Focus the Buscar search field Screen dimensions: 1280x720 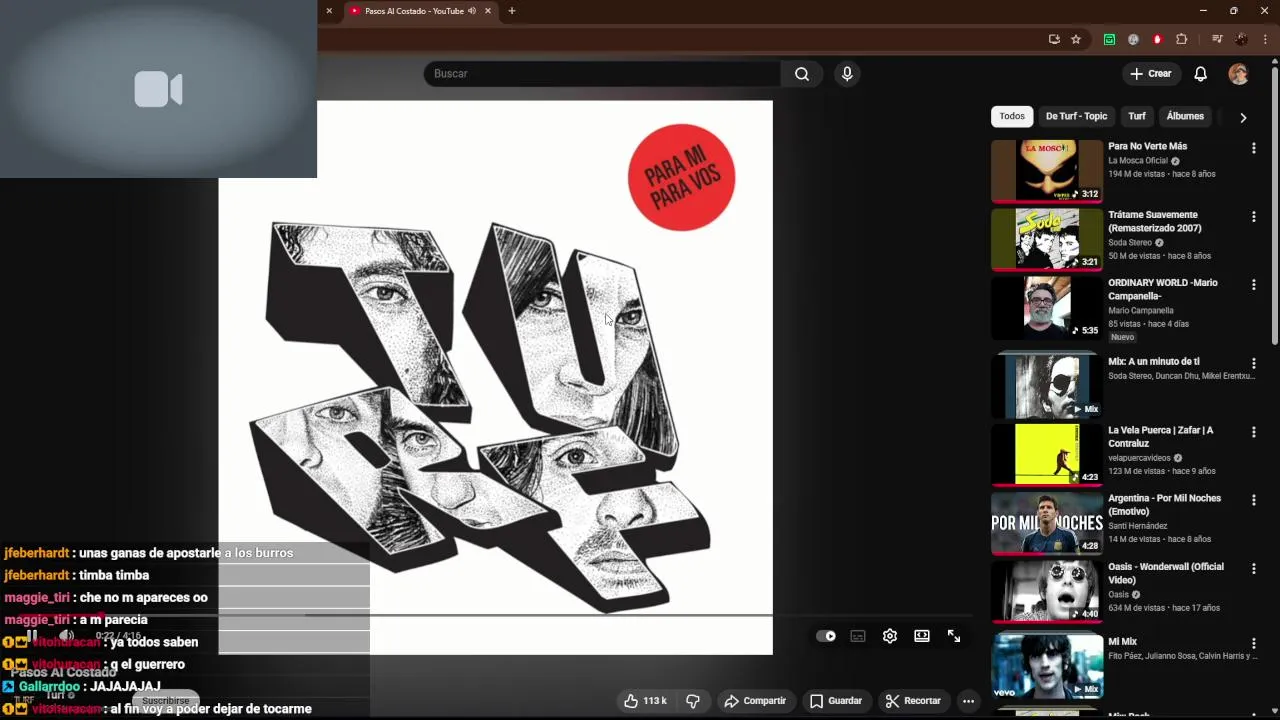603,74
